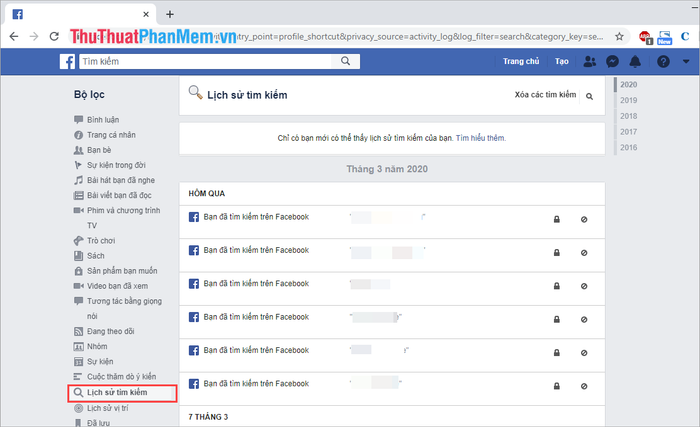Jump to year 2020 in timeline
This screenshot has height=427, width=700.
click(629, 84)
